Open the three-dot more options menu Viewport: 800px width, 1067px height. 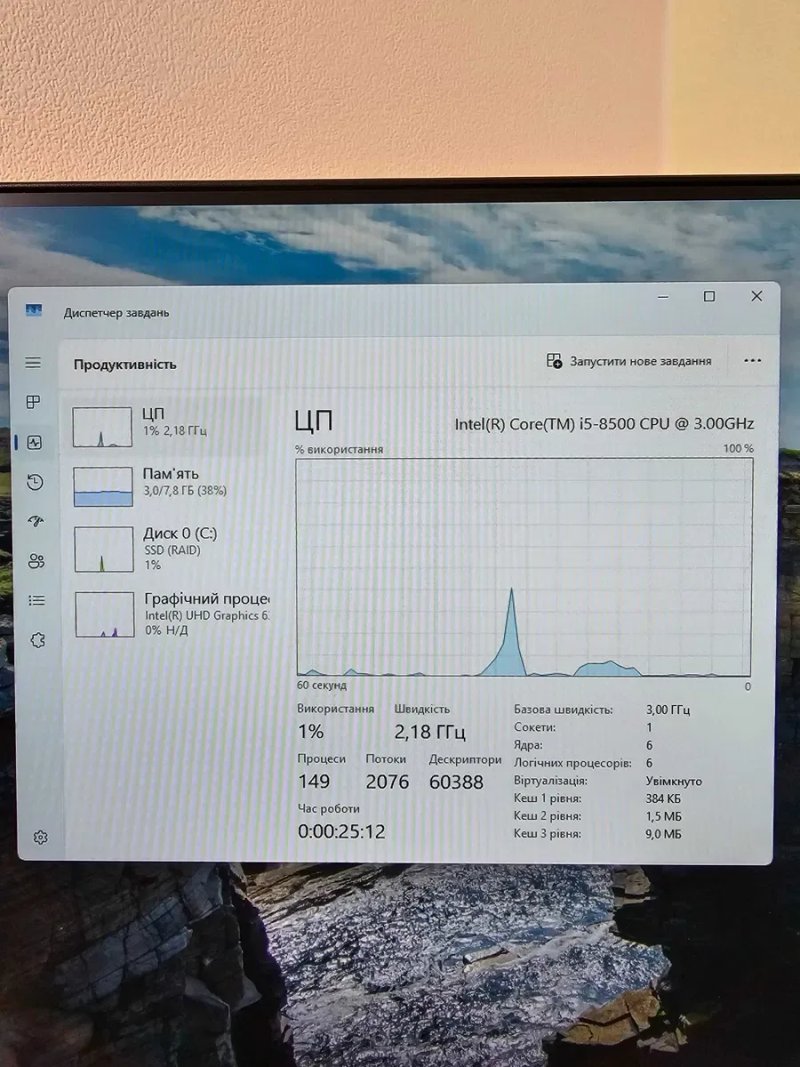tap(752, 361)
